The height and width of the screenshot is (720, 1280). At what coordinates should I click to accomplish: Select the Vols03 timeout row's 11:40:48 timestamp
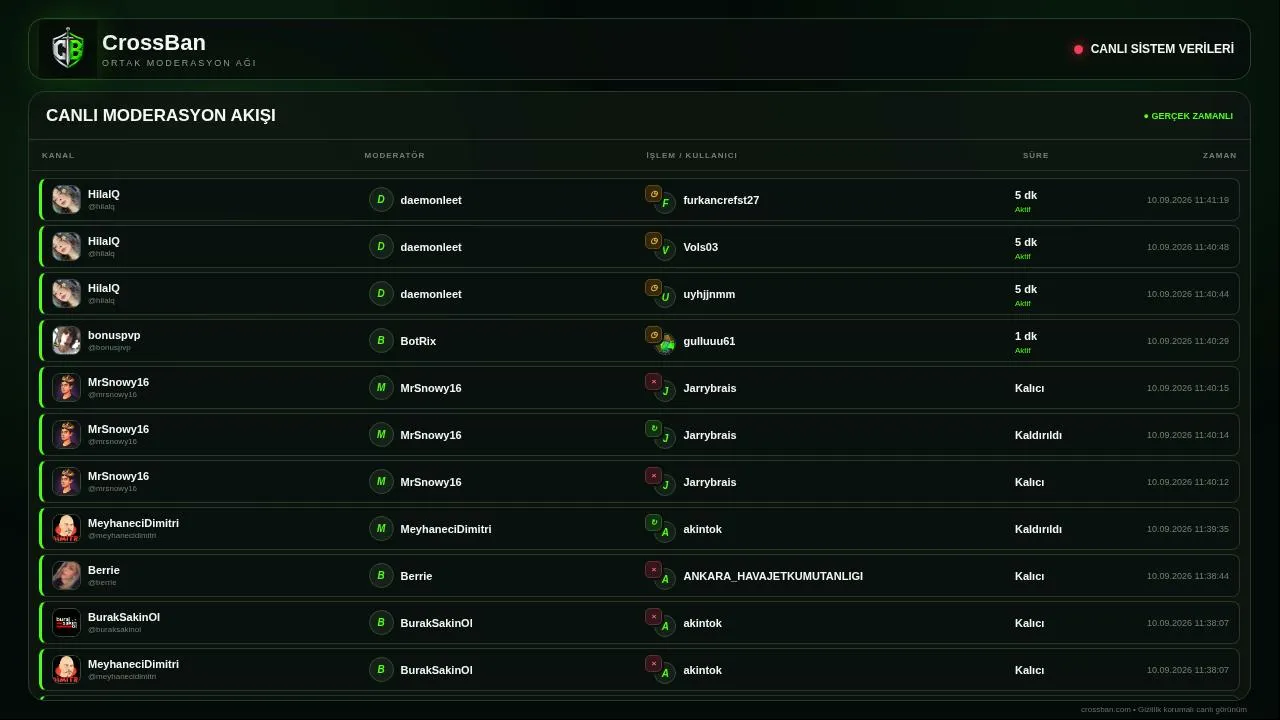pos(1188,247)
